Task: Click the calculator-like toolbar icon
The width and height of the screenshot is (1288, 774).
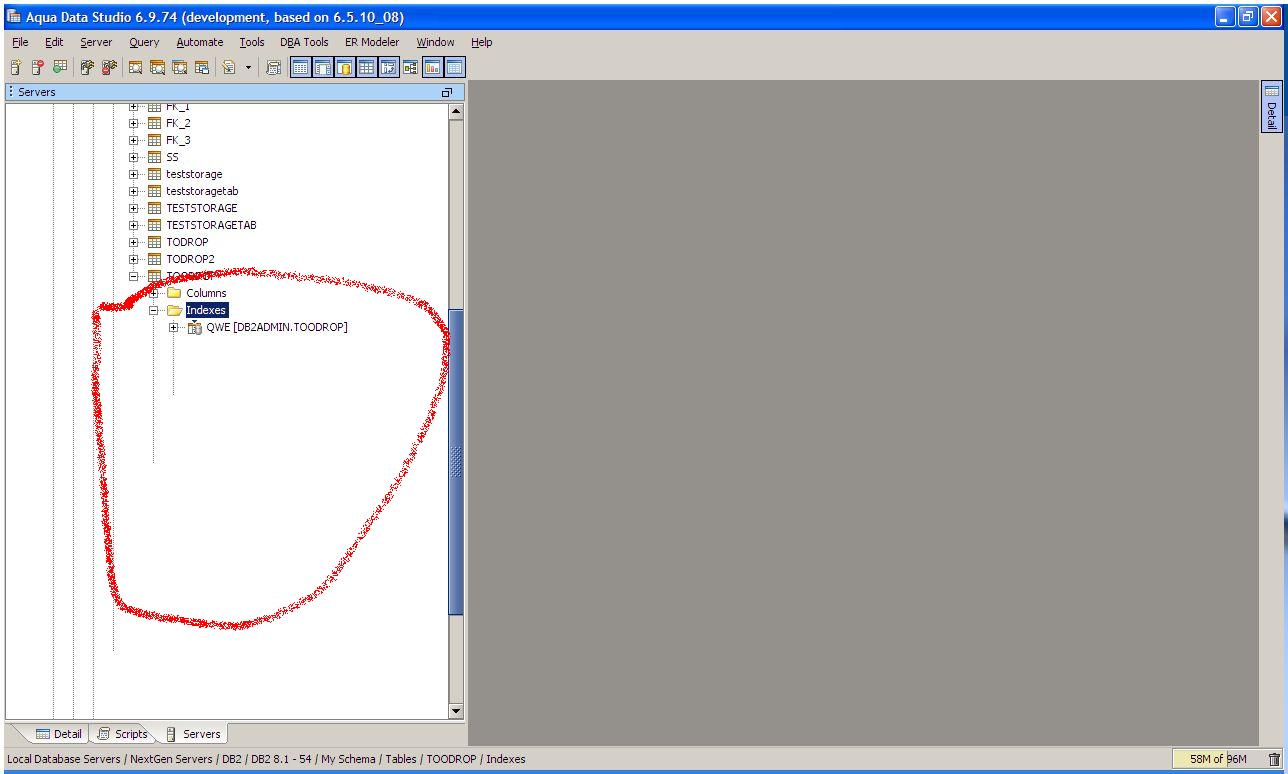Action: 273,68
